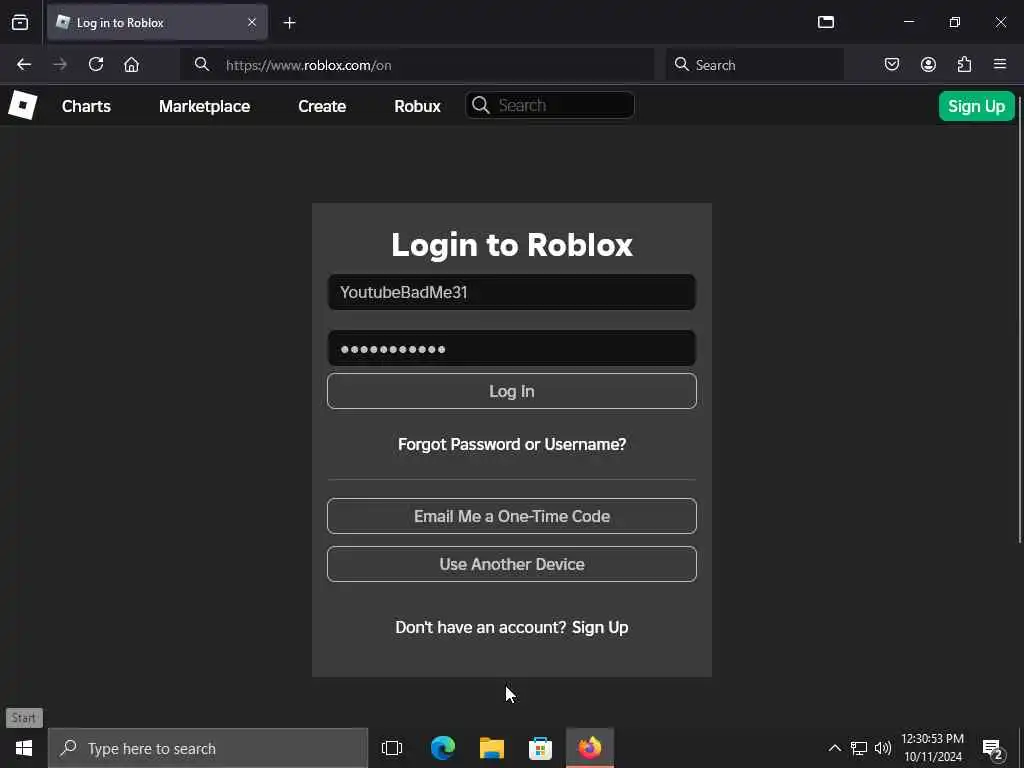Open File Explorer from taskbar

[492, 748]
